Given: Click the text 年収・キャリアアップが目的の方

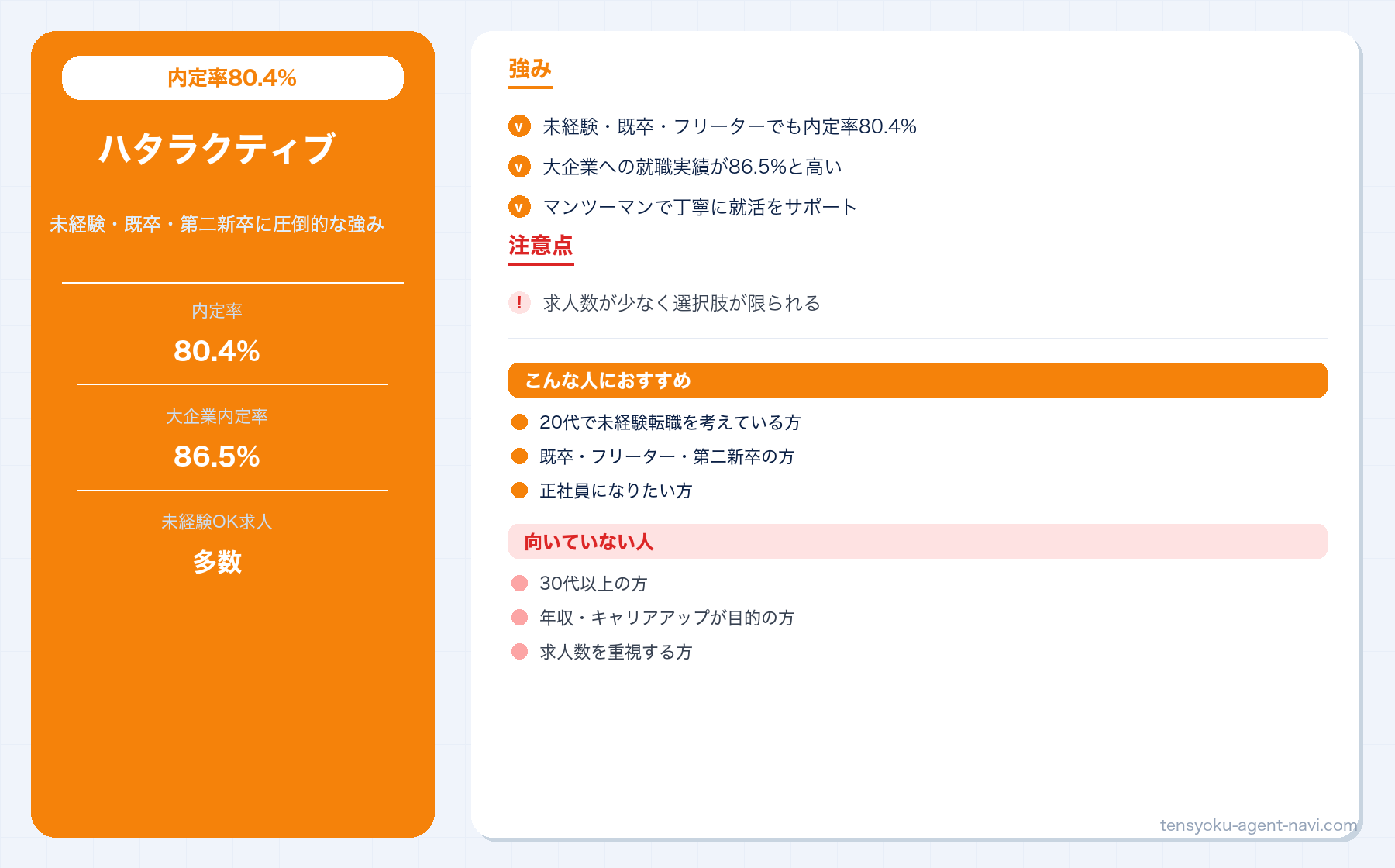Looking at the screenshot, I should tap(667, 618).
